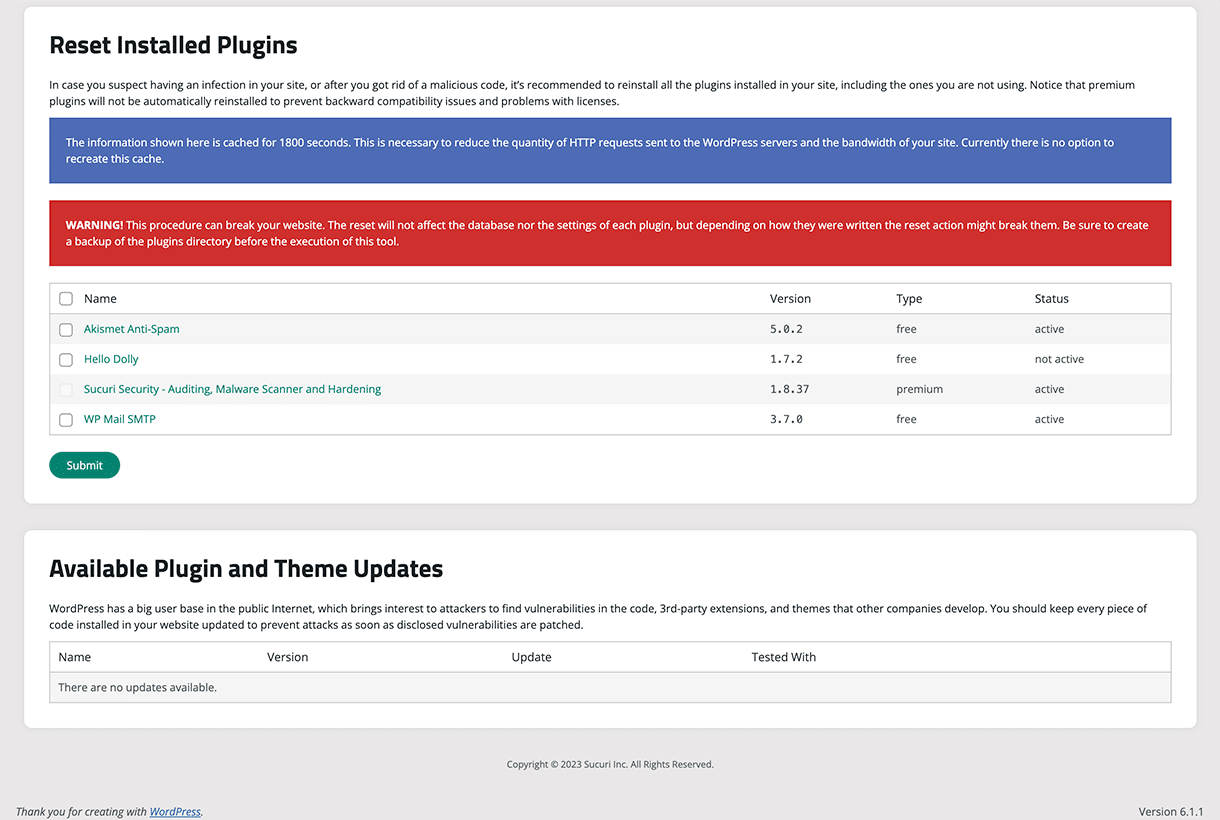This screenshot has height=820, width=1220.
Task: Tick the select-all checkbox beside Name header
Action: pos(66,299)
